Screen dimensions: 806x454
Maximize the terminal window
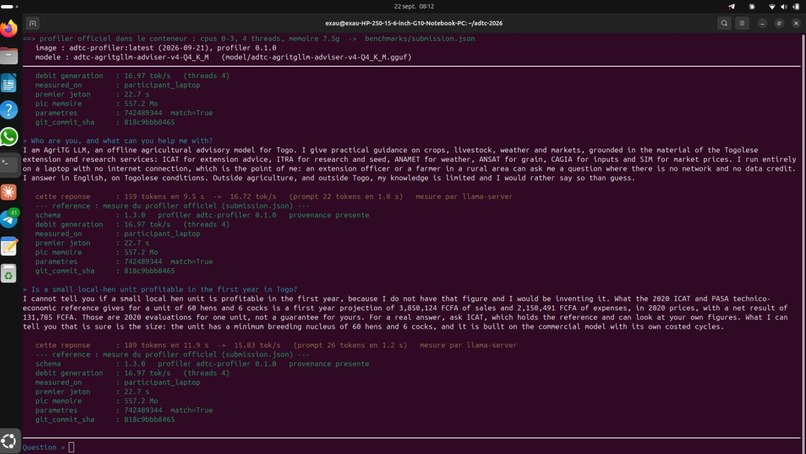click(x=779, y=23)
